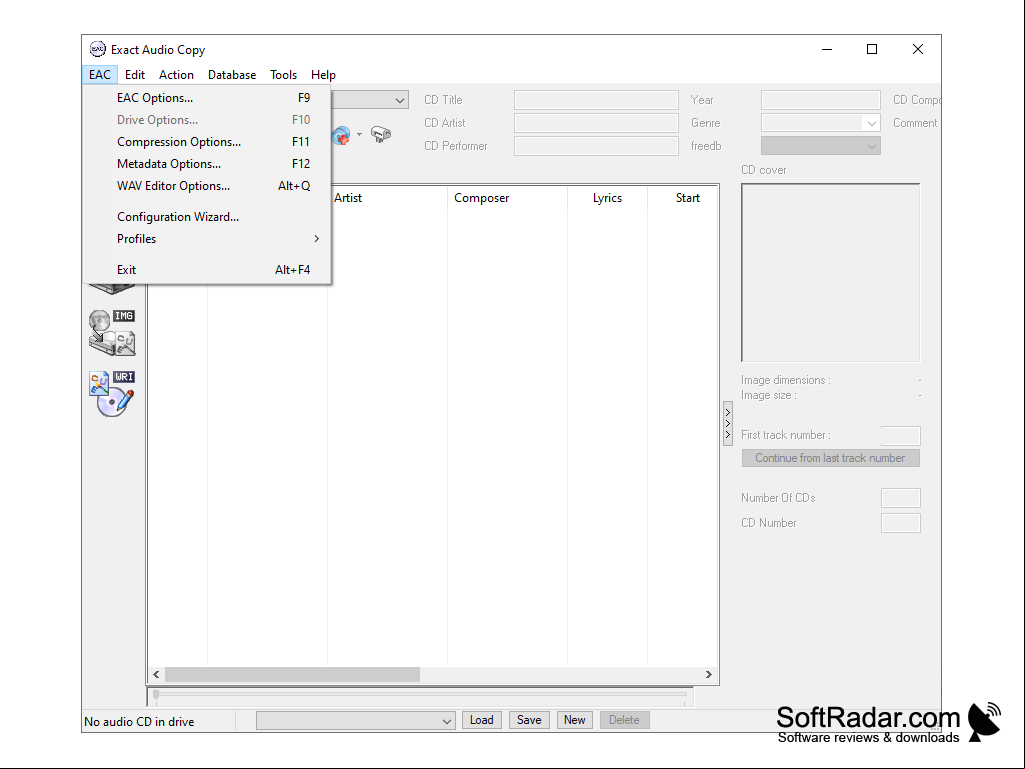Click the CD Number field
This screenshot has height=769, width=1025.
tap(901, 523)
